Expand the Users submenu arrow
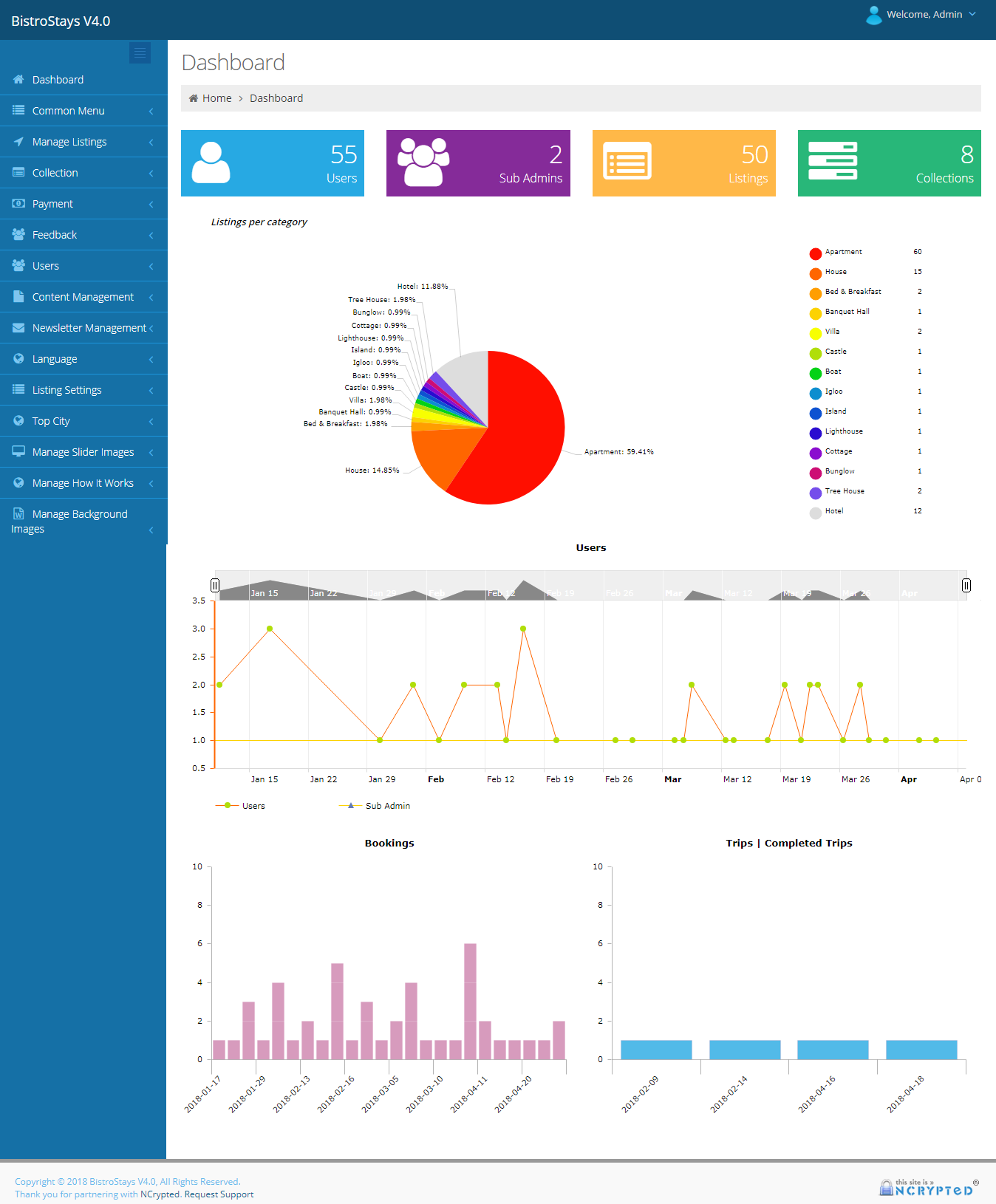 coord(151,266)
